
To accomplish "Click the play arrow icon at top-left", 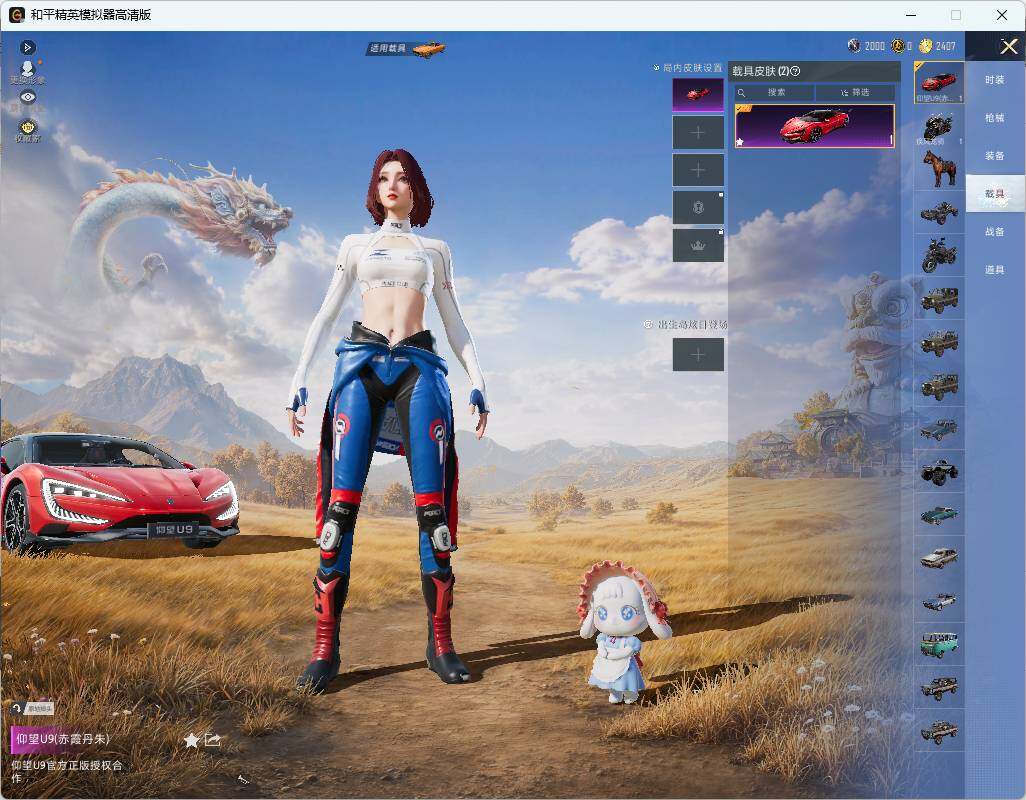I will (x=27, y=47).
